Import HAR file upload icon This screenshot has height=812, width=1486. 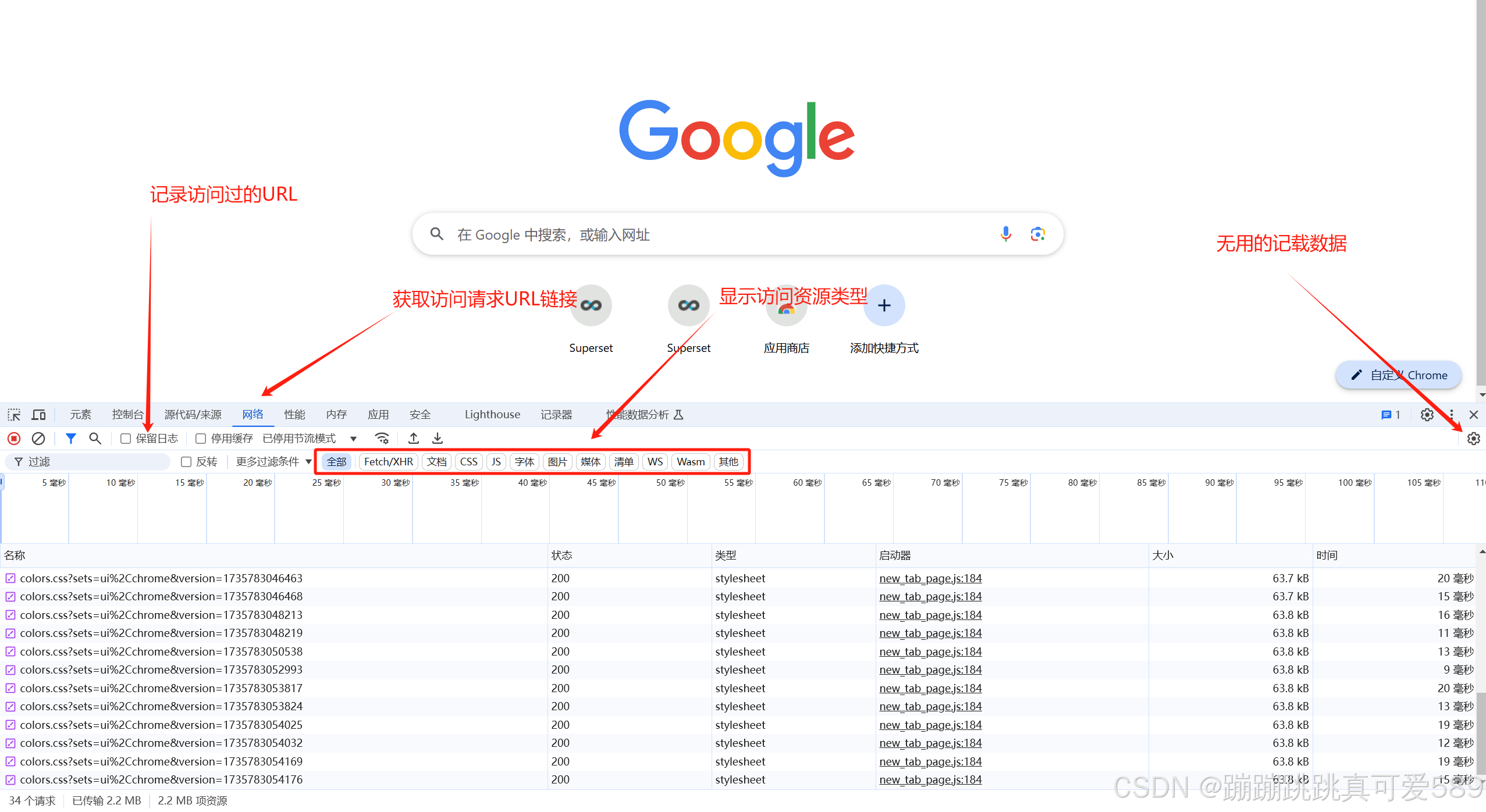pos(414,439)
